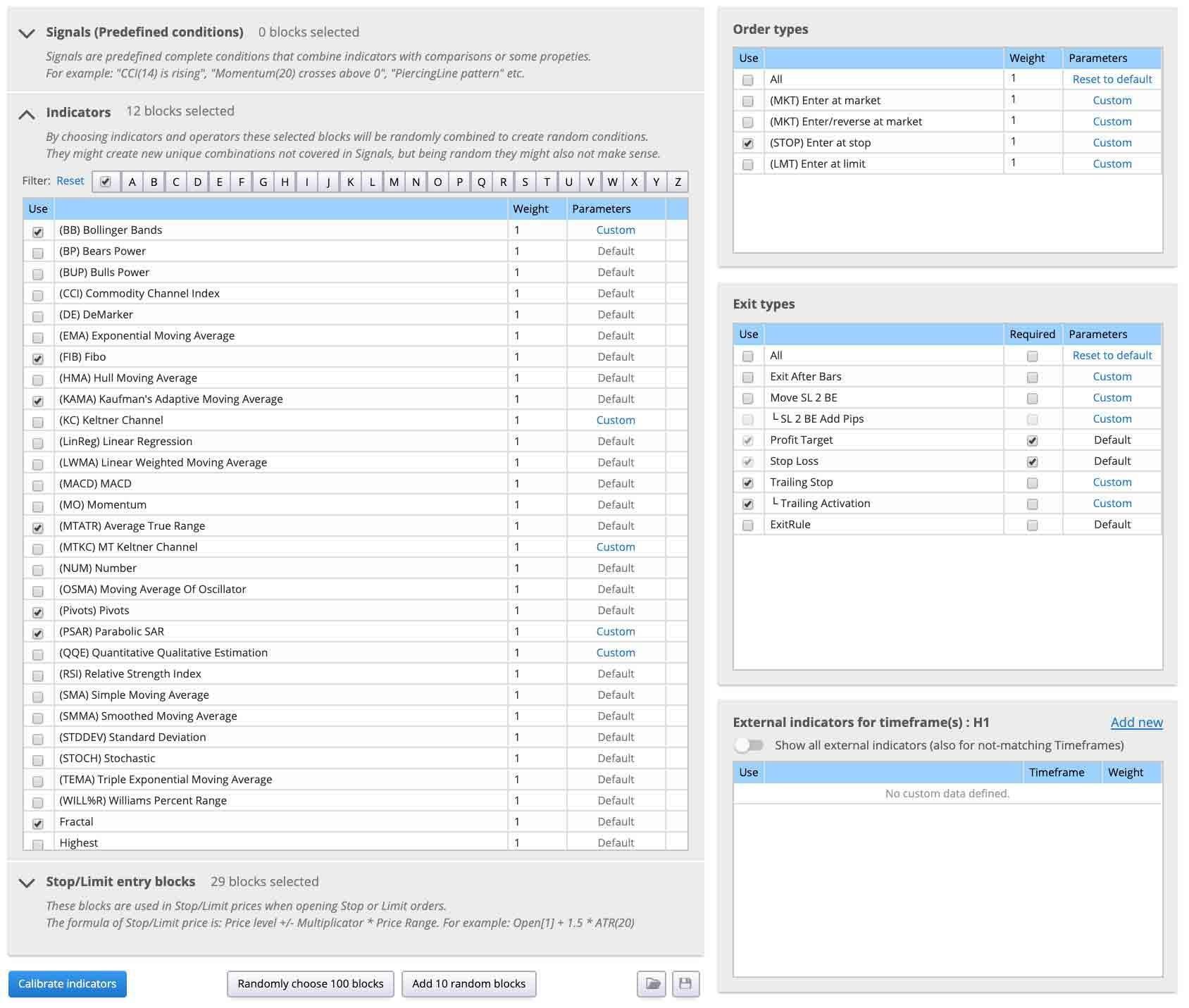
Task: Click the Calibrate indicators button
Action: (68, 984)
